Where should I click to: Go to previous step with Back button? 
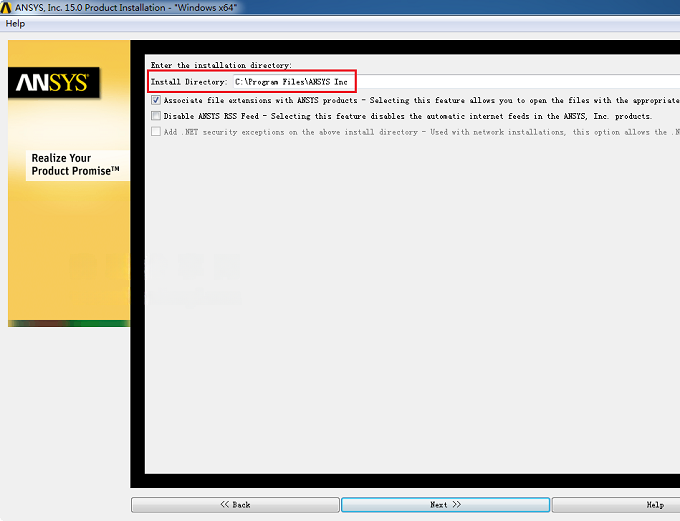coord(235,505)
